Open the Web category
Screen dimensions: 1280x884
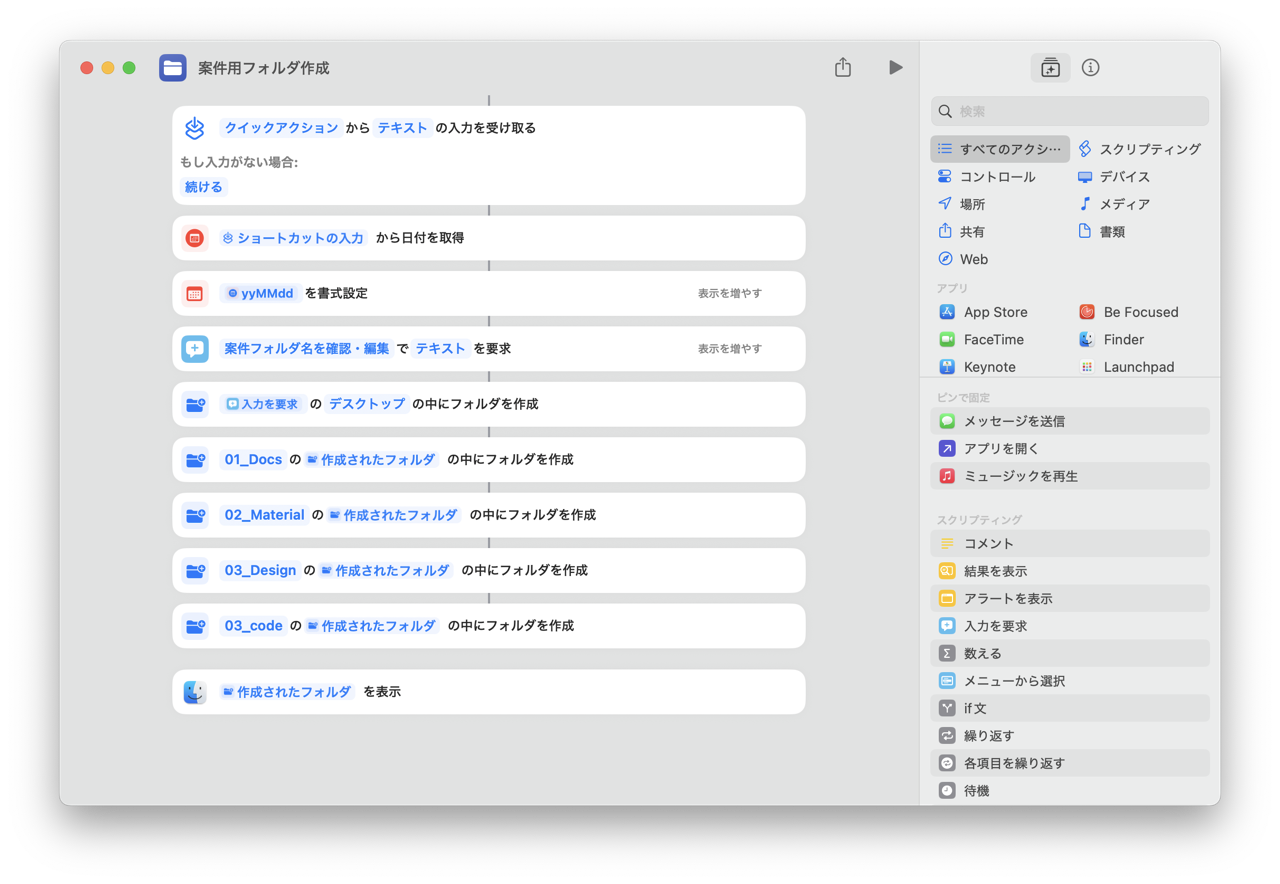tap(962, 259)
